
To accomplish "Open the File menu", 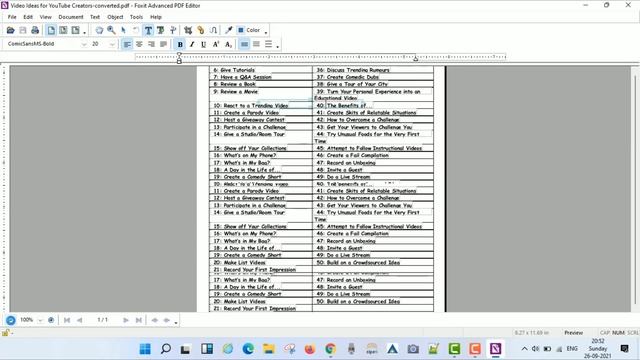I will (12, 17).
